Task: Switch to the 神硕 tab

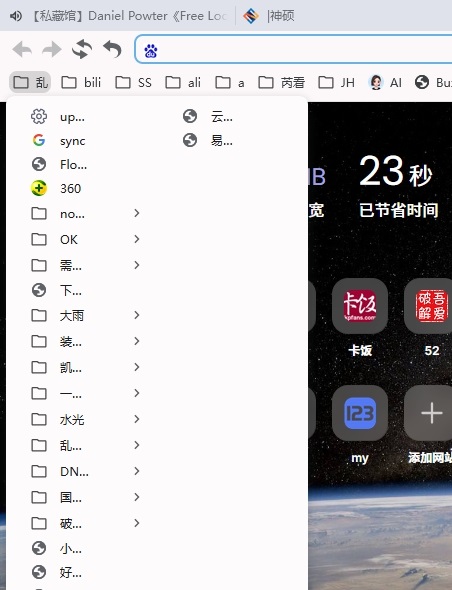Action: coord(269,16)
